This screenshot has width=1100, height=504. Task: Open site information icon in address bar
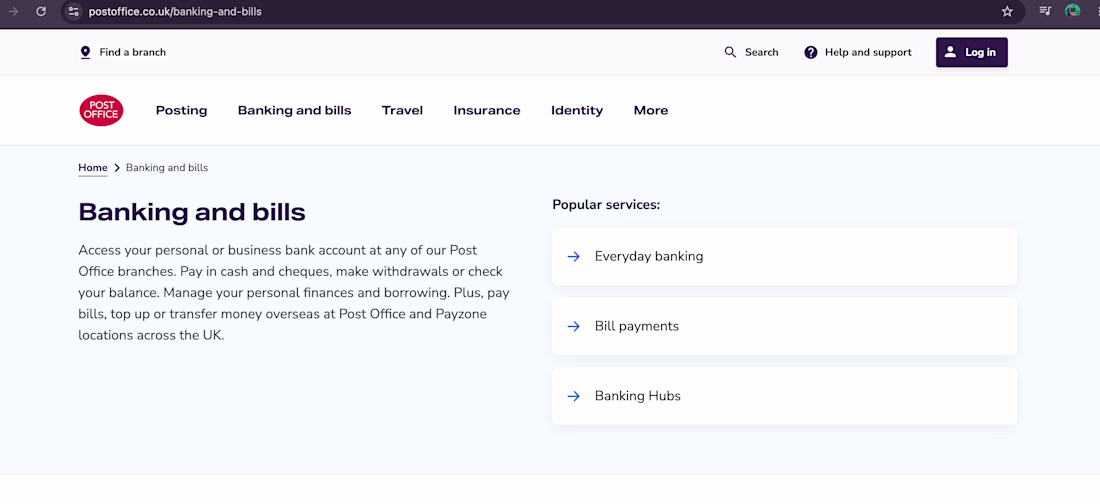point(74,11)
